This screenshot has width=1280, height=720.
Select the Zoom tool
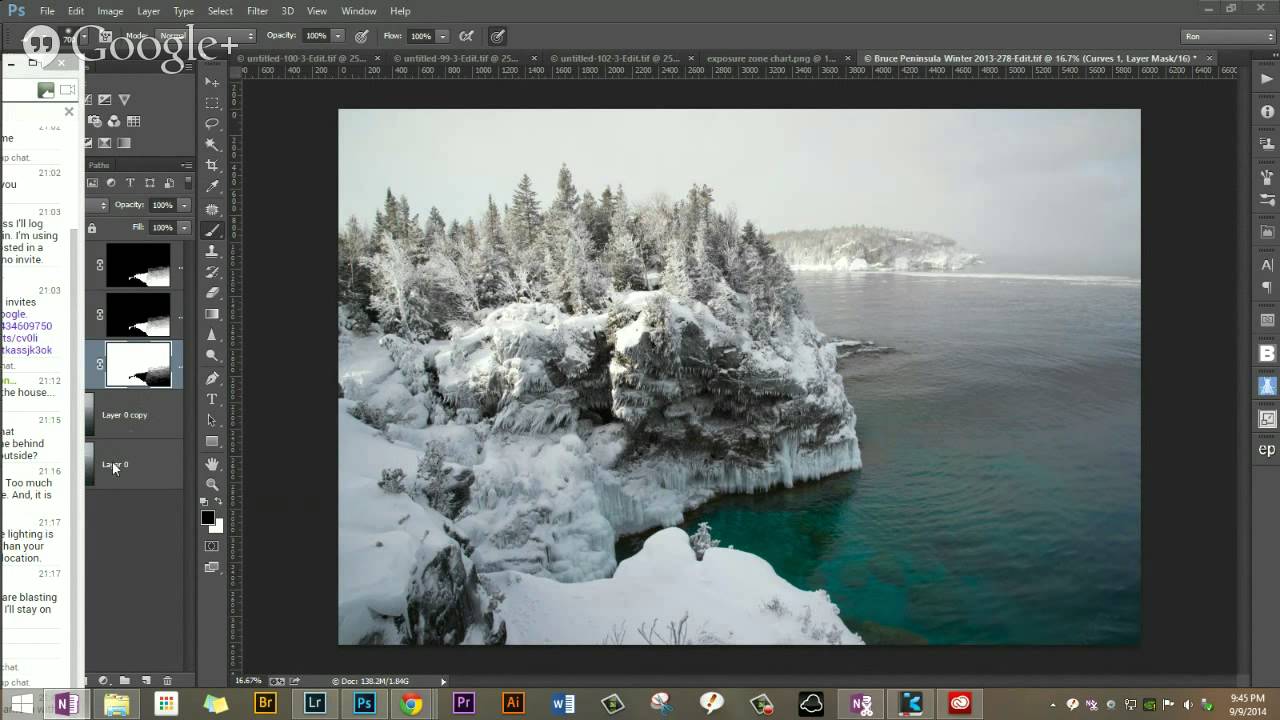212,485
